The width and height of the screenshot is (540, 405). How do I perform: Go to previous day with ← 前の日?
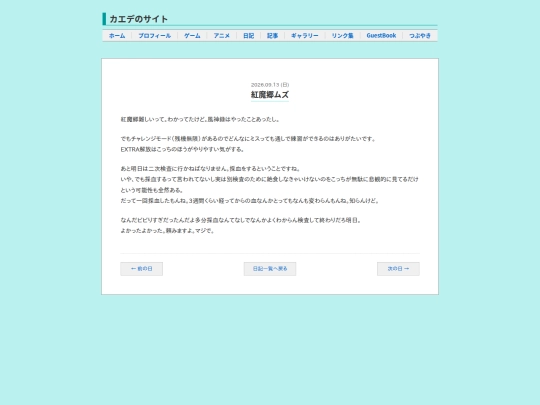click(142, 269)
